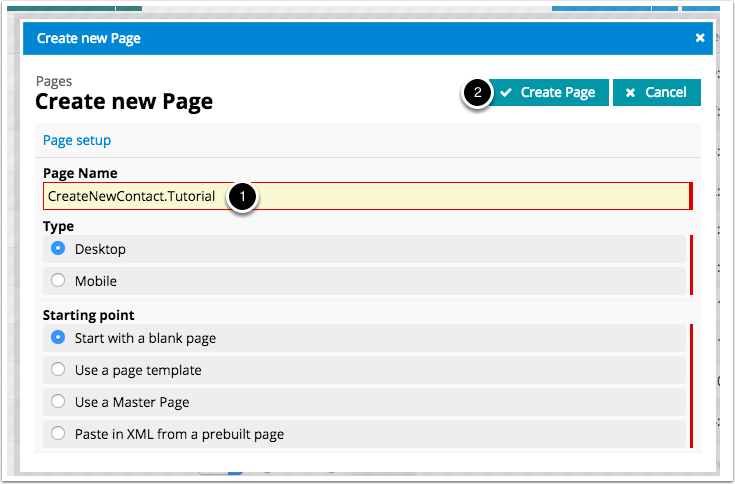Click the Type section label
The width and height of the screenshot is (735, 484).
point(58,227)
